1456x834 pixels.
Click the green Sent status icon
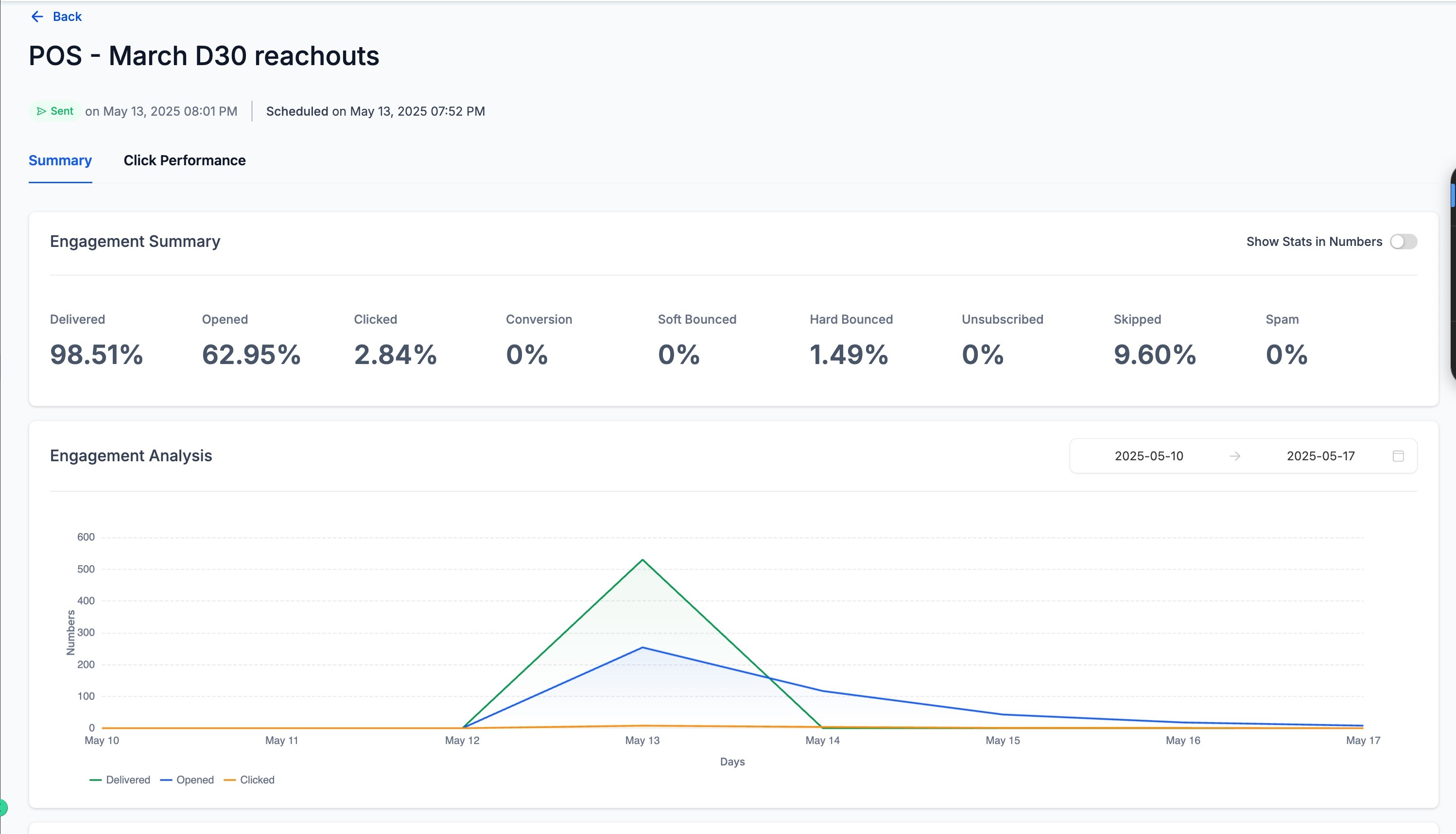point(41,111)
